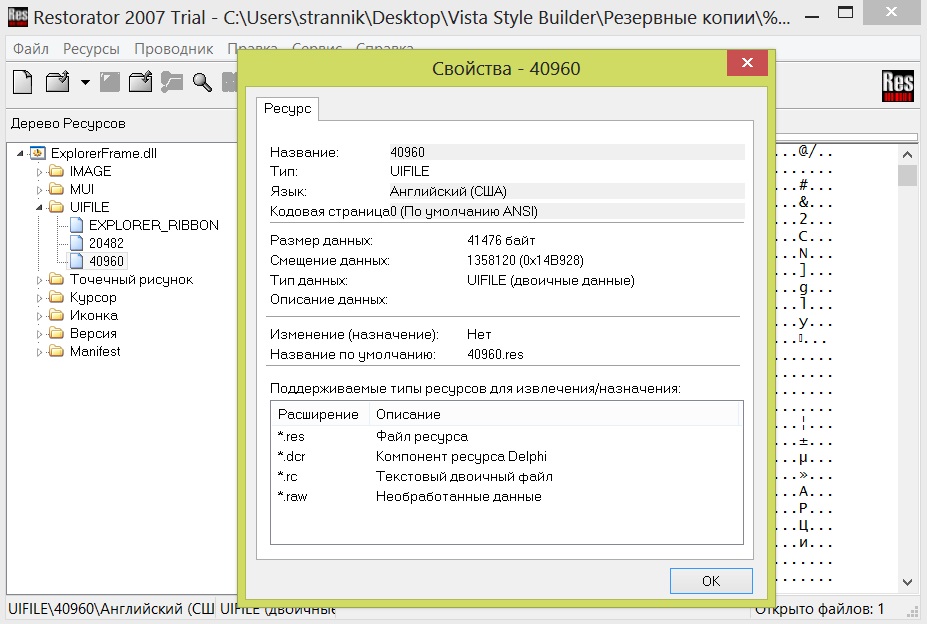Click the New file toolbar icon

(22, 82)
